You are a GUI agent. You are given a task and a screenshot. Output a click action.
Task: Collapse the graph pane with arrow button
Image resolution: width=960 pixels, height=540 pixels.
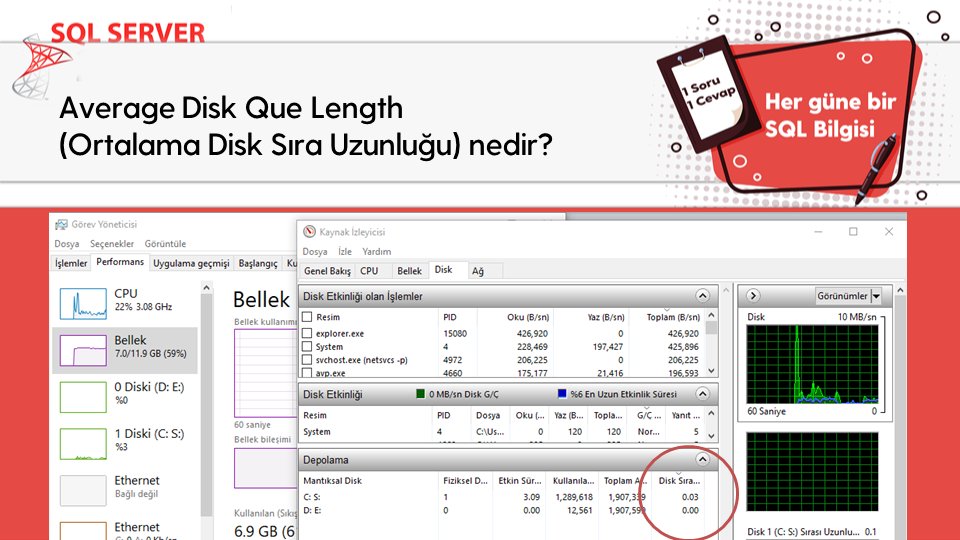(753, 296)
